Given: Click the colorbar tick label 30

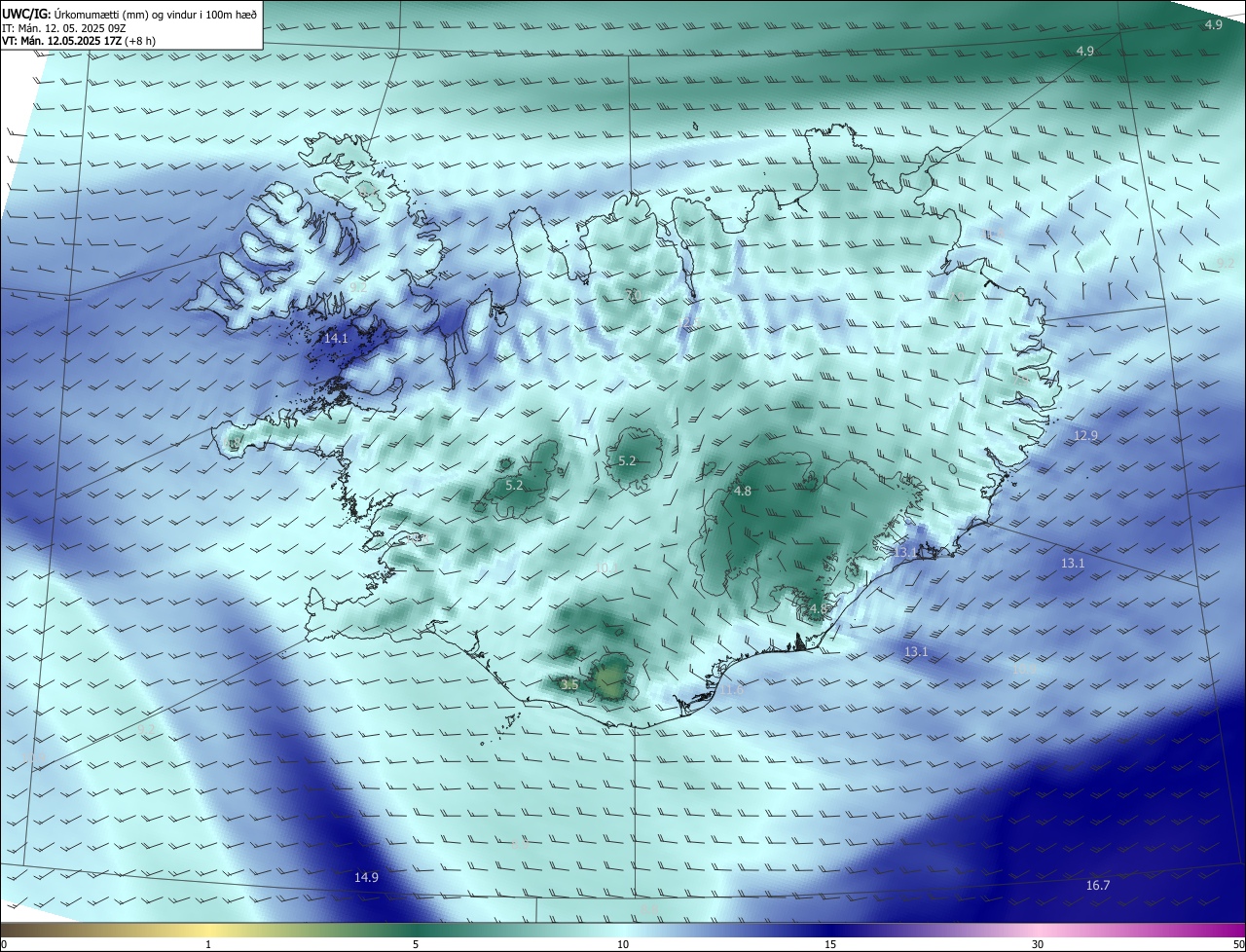Looking at the screenshot, I should point(1038,944).
